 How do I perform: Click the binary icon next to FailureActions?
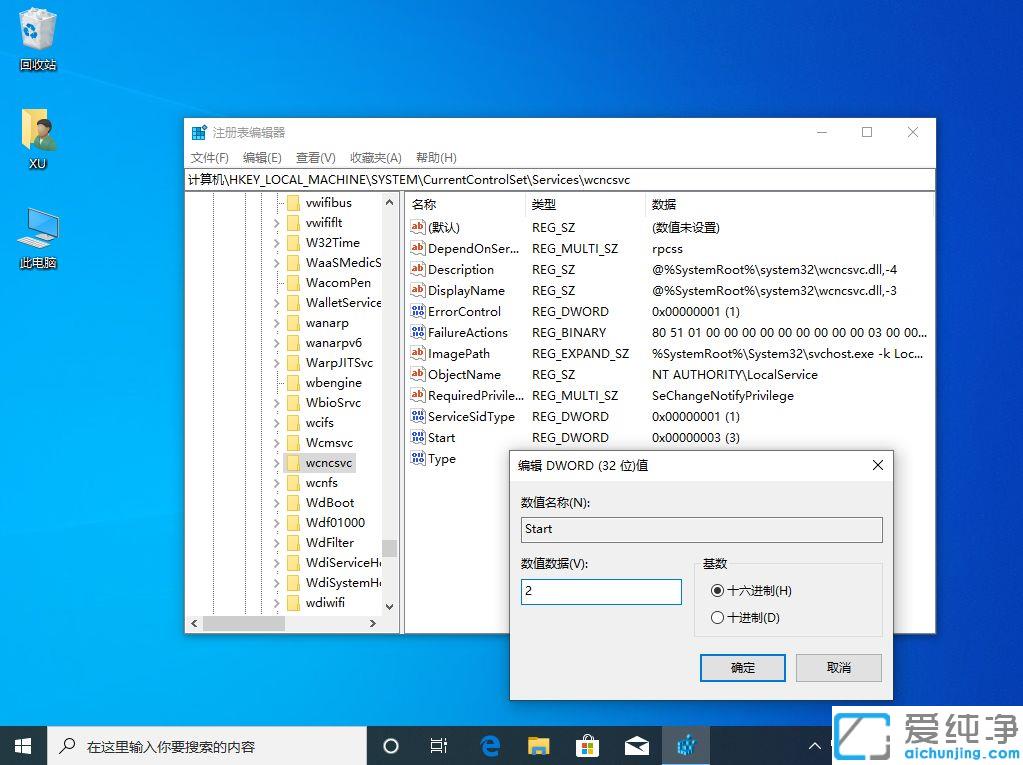pos(419,332)
